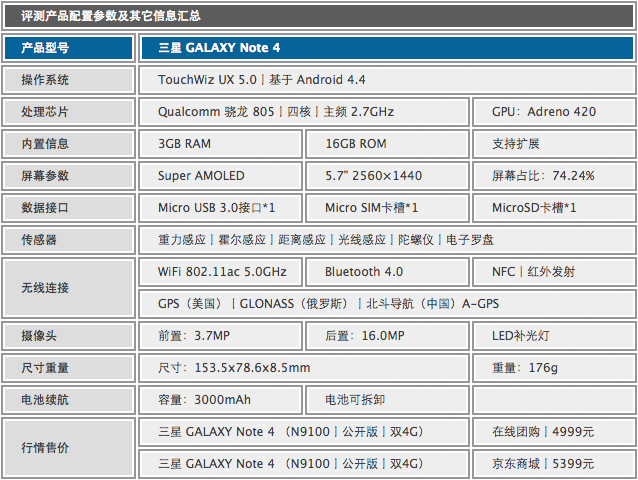Click the 'Bluetooth 4.0' cell

pos(387,272)
